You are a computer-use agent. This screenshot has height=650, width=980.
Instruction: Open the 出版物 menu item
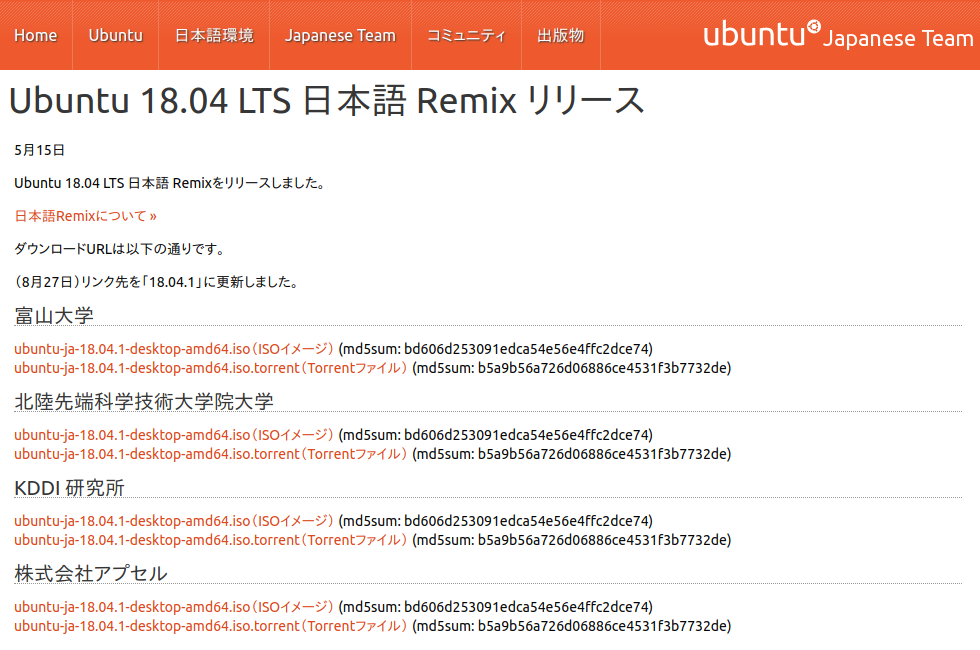[561, 36]
